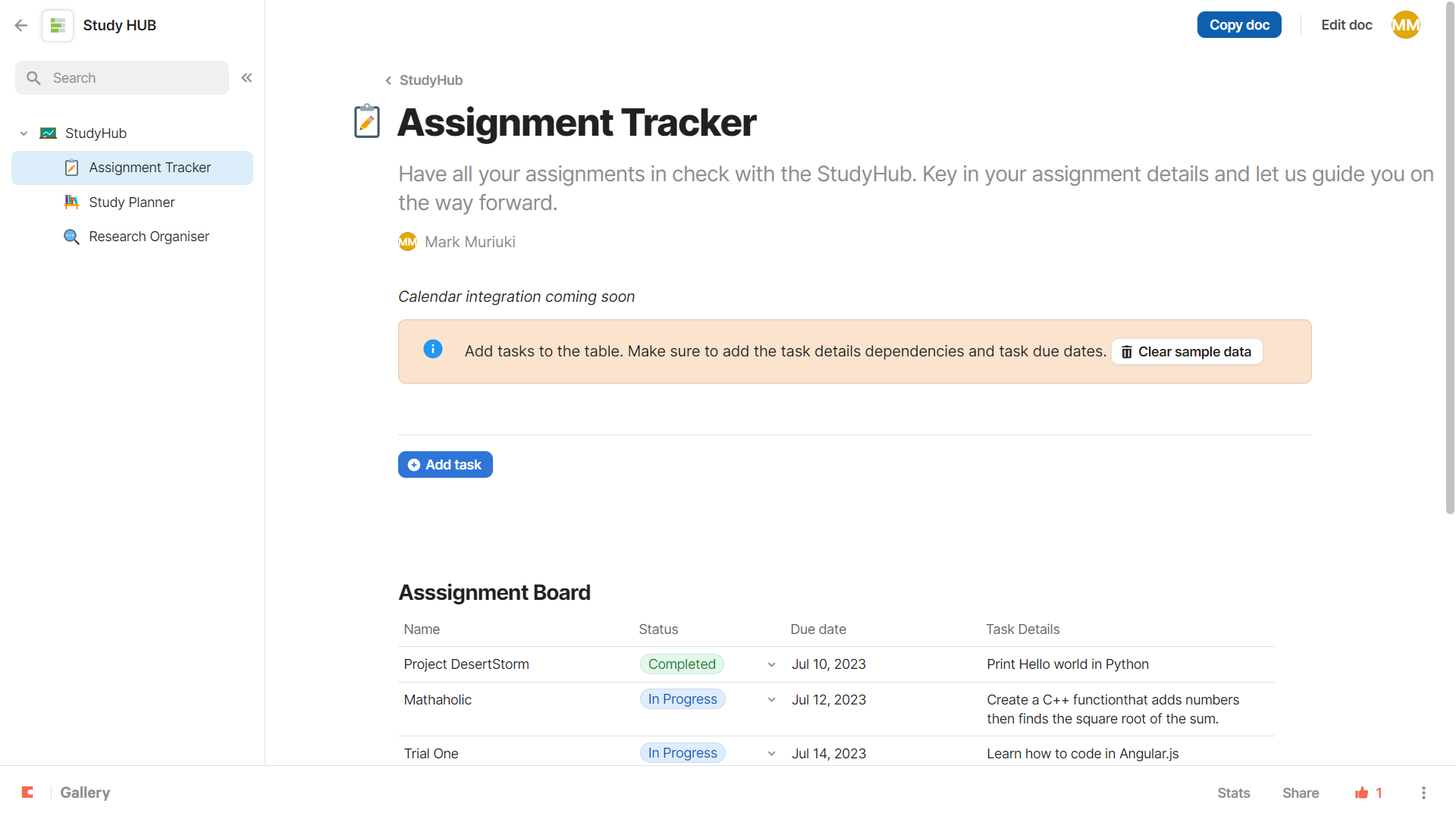Open the three-dot more options menu

point(1423,792)
